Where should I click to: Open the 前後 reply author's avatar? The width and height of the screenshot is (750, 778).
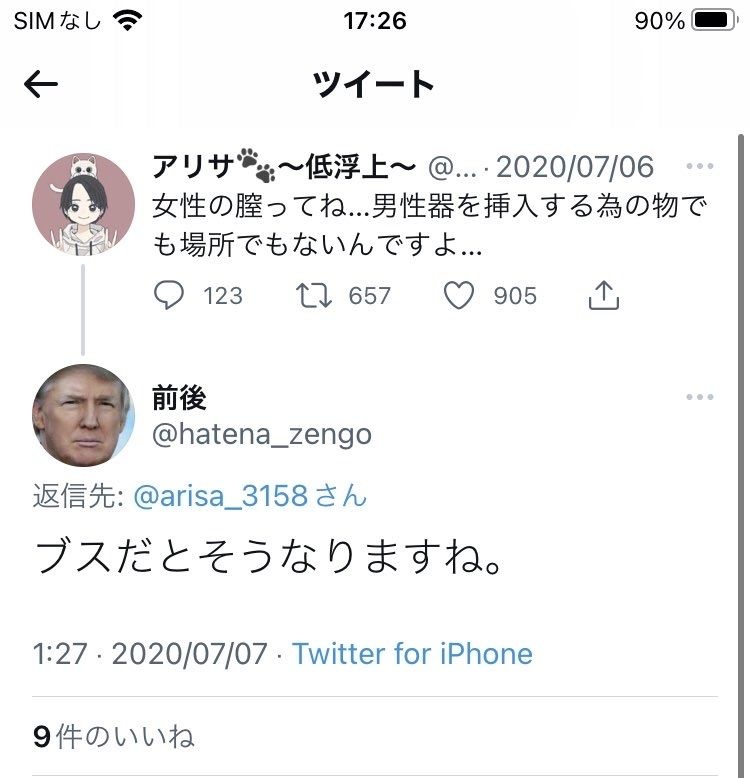tap(83, 415)
